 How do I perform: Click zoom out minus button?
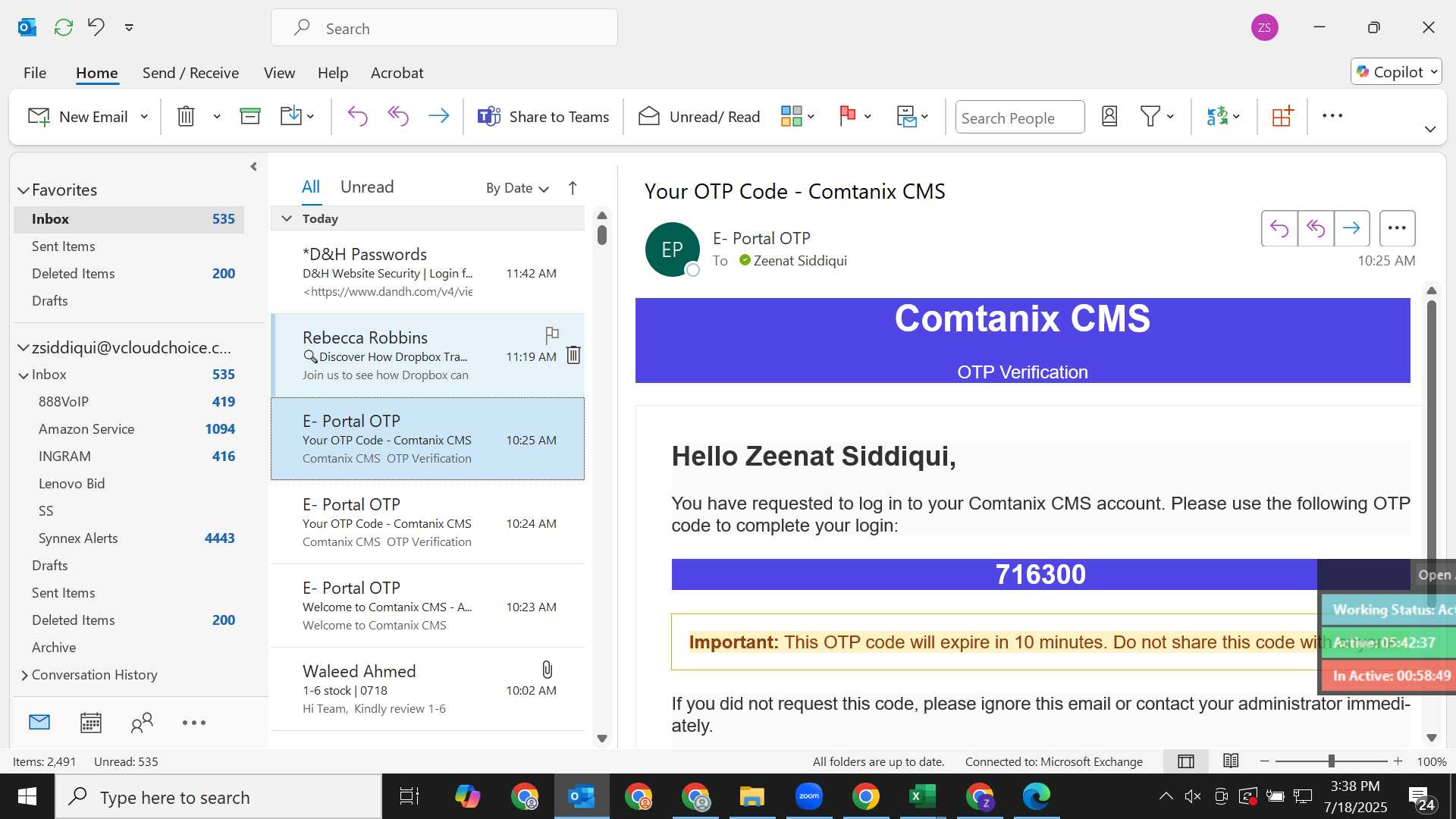coord(1264,761)
